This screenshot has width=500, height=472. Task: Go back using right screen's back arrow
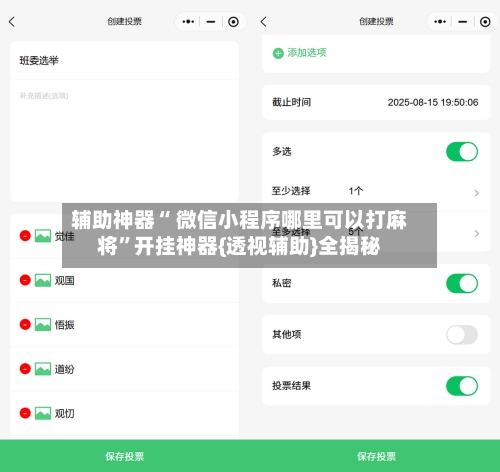264,22
